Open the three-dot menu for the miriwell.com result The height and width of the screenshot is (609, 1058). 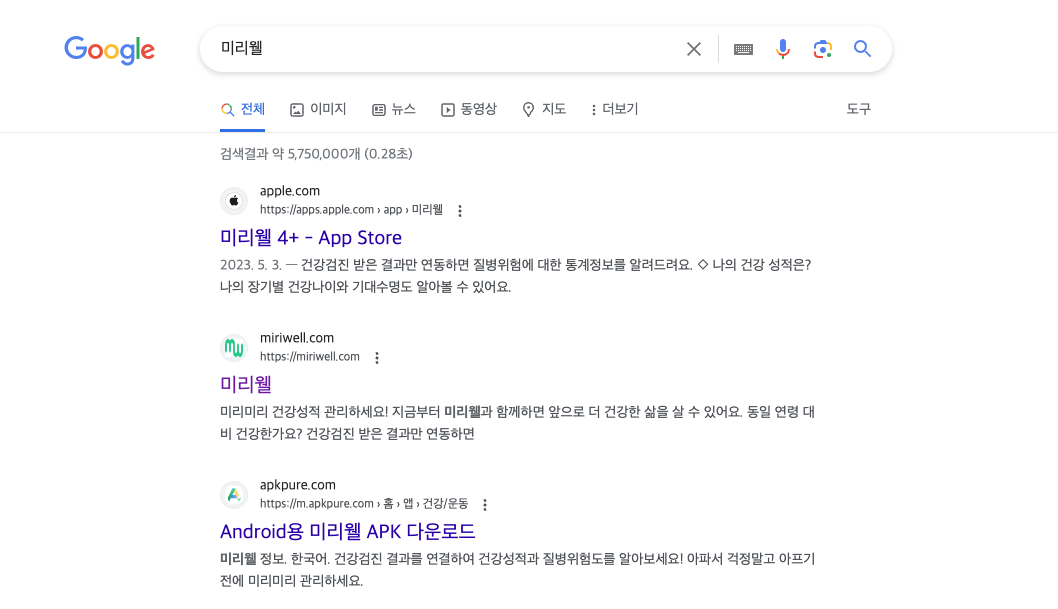click(377, 357)
